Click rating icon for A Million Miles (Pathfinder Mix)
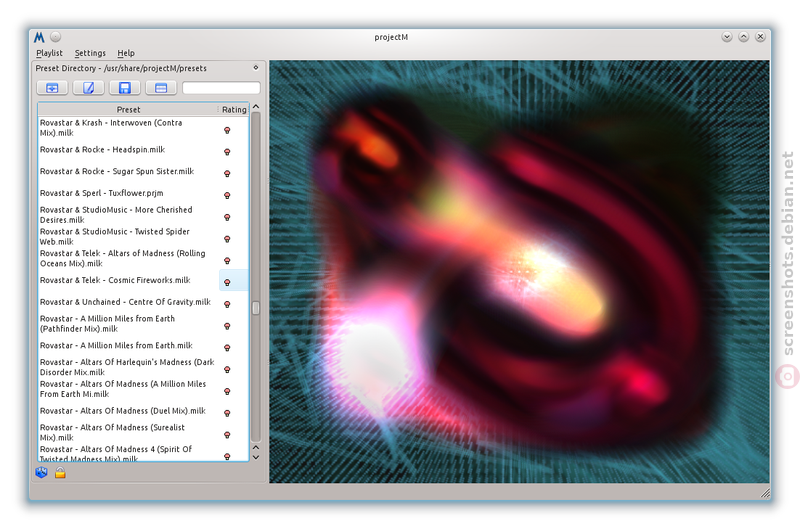The image size is (800, 529). point(228,326)
